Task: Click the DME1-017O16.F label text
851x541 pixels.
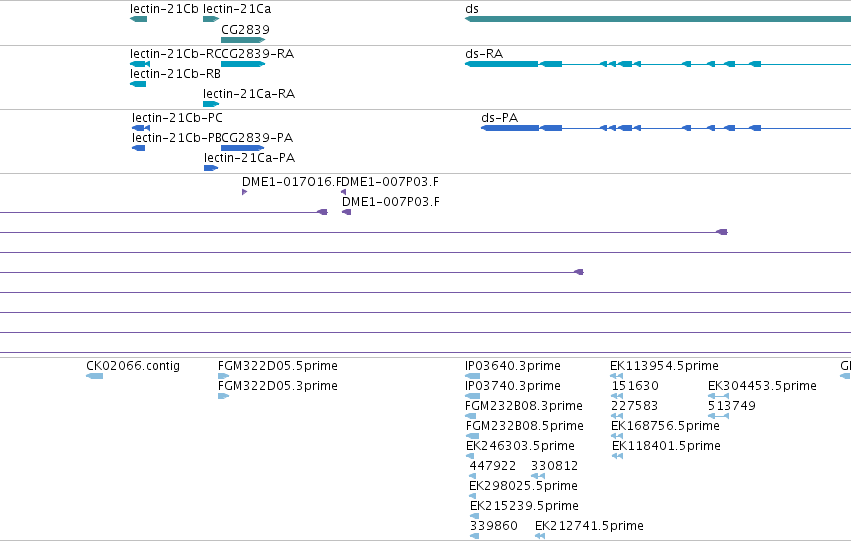Action: pos(292,182)
